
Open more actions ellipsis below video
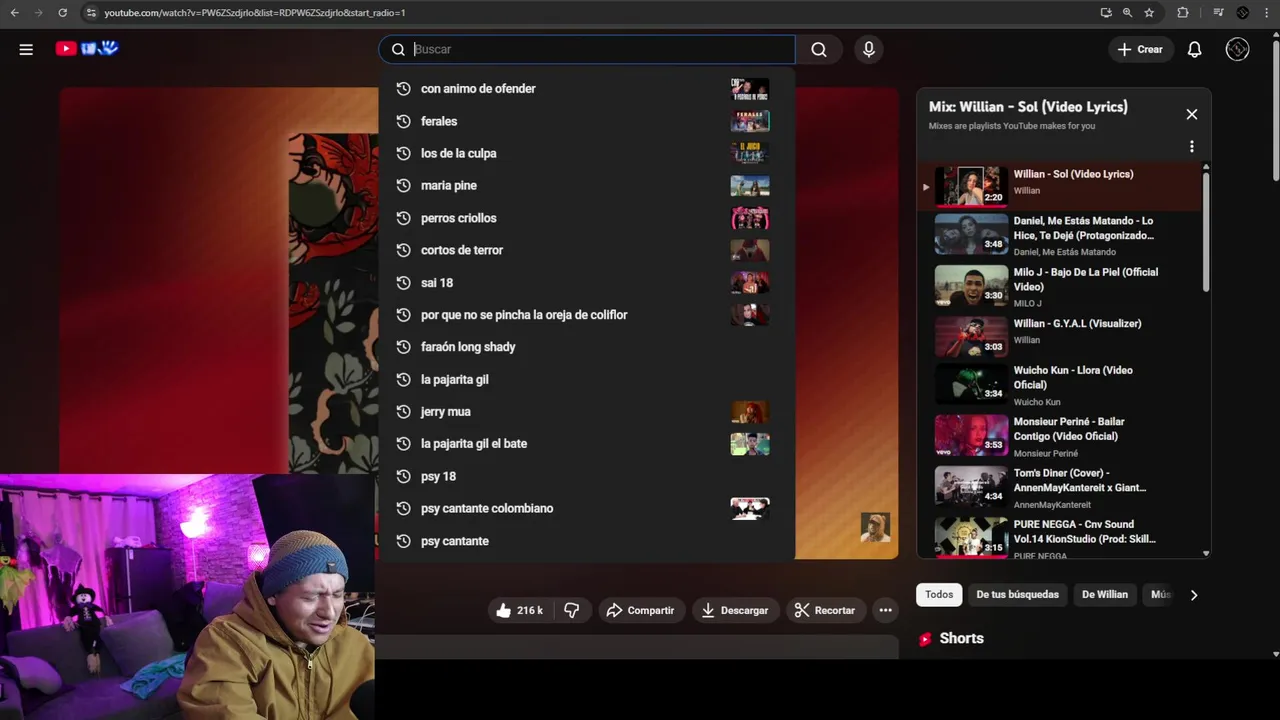coord(885,610)
